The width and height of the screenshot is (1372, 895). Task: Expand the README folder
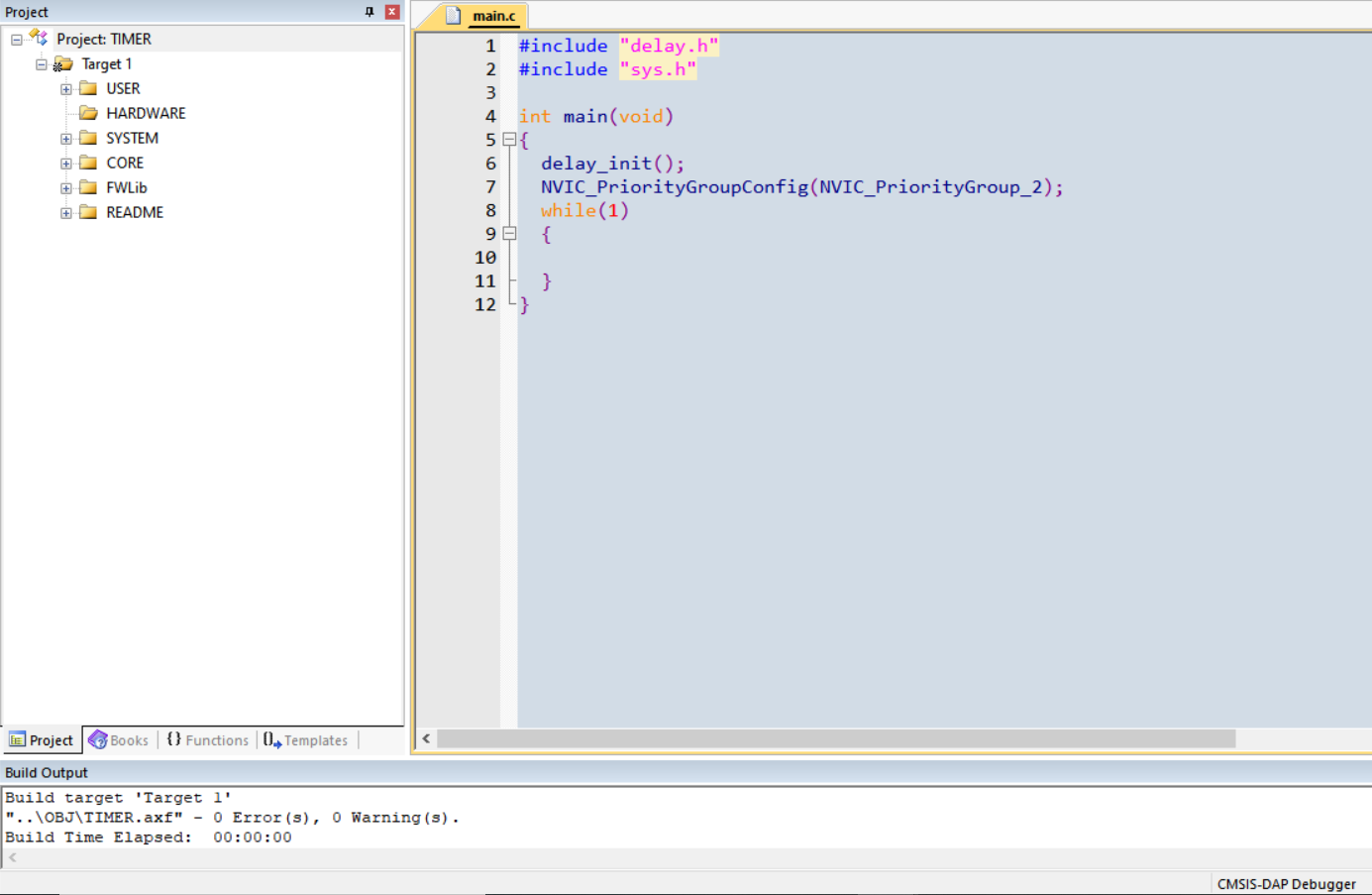tap(66, 213)
